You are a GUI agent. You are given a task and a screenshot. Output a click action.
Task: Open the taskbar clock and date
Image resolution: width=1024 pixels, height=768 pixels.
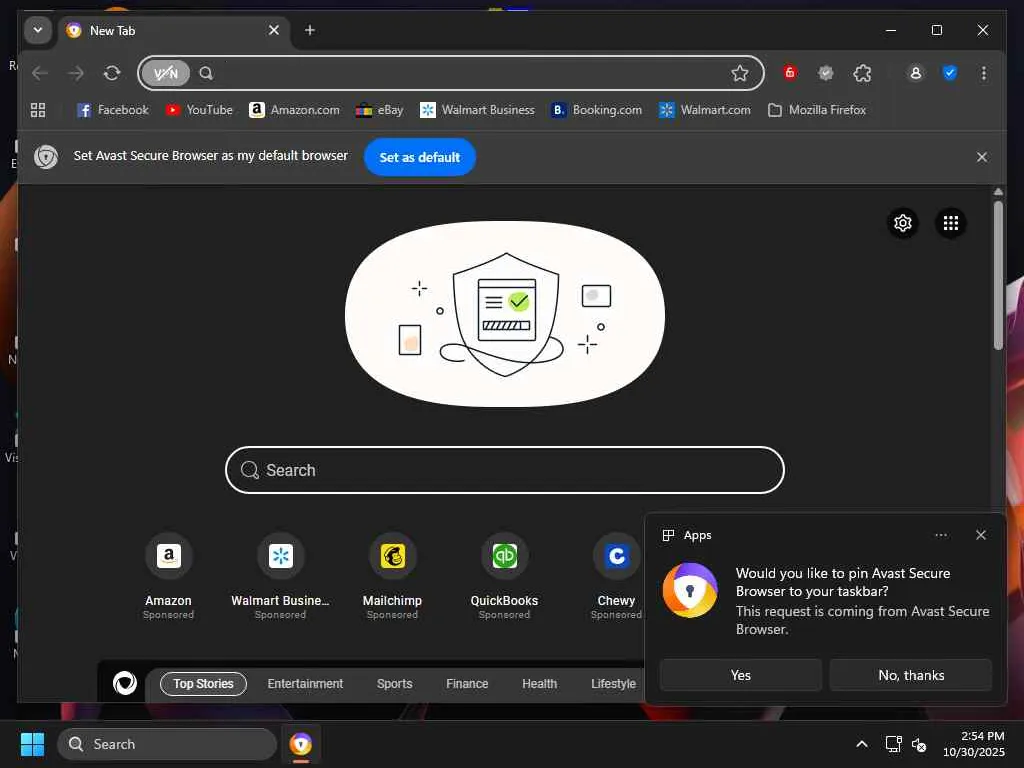(x=973, y=744)
